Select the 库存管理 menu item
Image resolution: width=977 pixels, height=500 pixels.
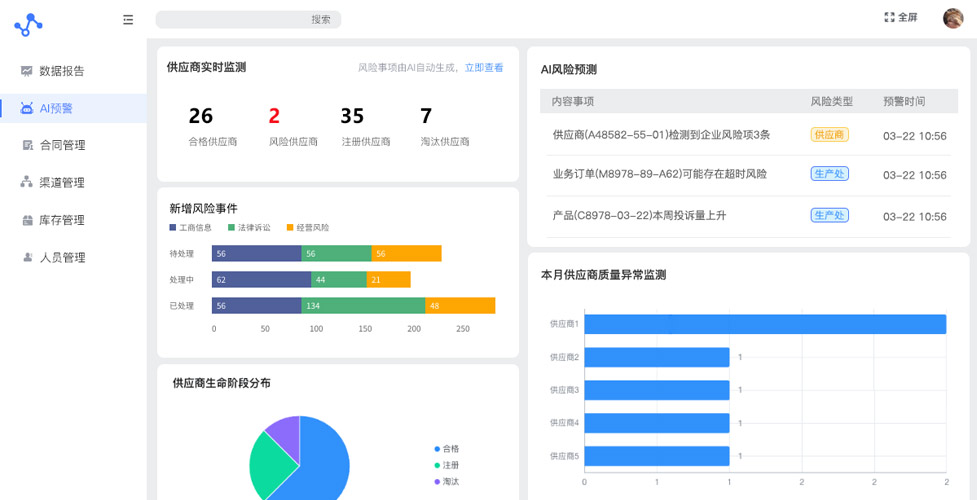[62, 220]
